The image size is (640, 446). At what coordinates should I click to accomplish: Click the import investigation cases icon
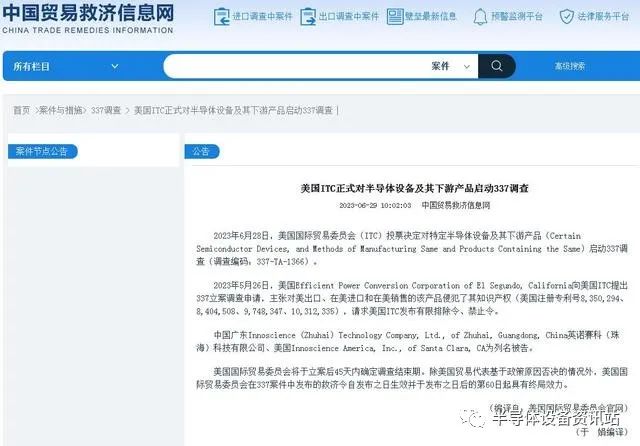pyautogui.click(x=222, y=17)
